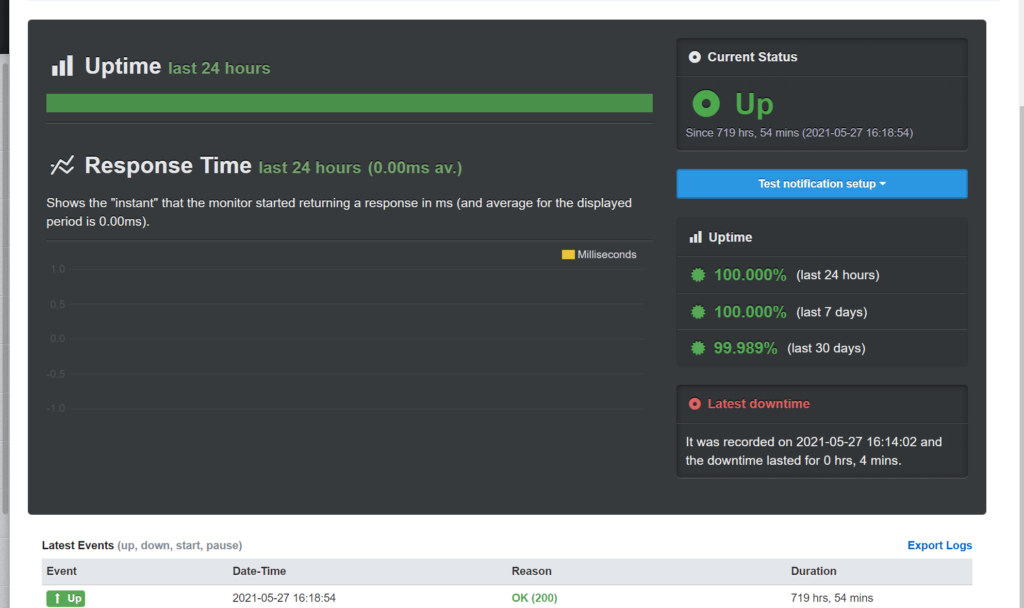Click the green uptime progress bar

click(x=348, y=102)
